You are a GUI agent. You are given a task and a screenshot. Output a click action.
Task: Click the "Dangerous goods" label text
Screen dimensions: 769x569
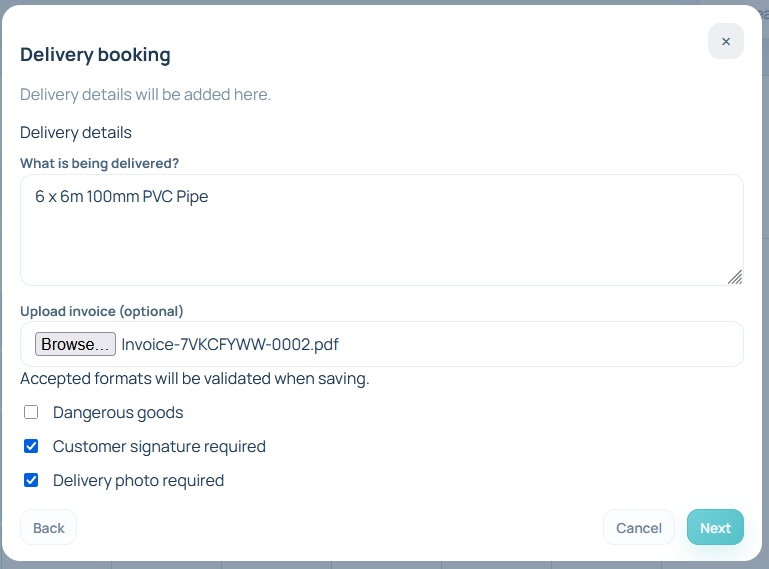point(118,412)
